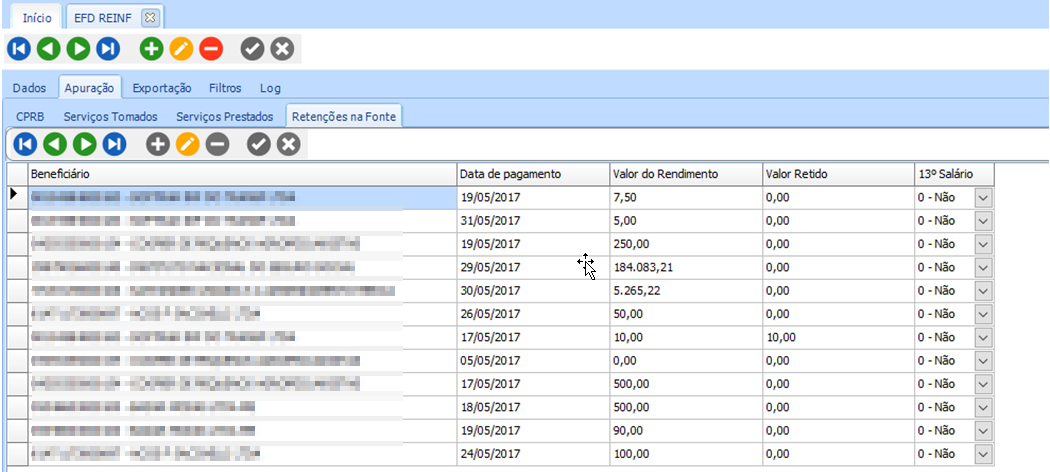The width and height of the screenshot is (1050, 472).
Task: Open the Log tab
Action: pyautogui.click(x=271, y=88)
